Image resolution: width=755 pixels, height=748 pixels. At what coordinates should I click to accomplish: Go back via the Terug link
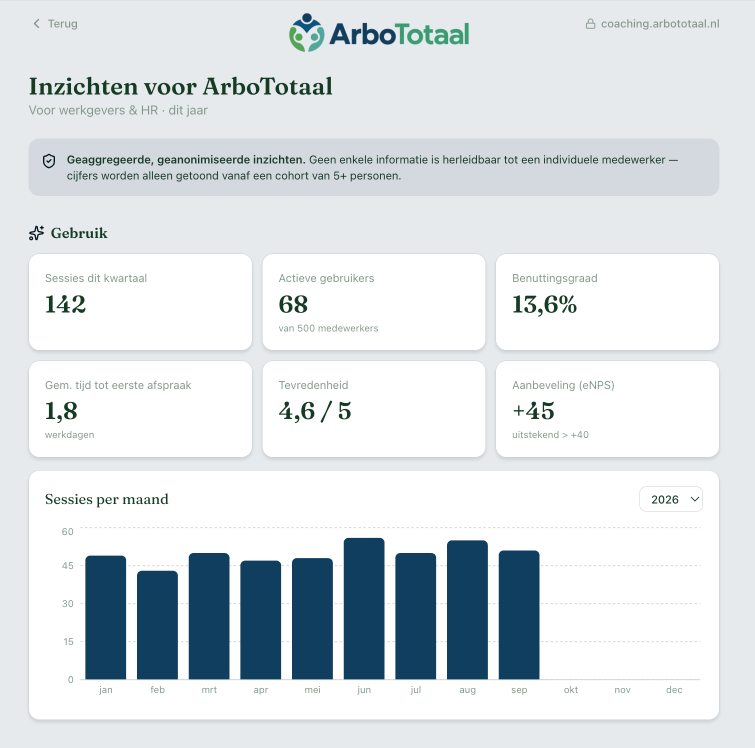tap(55, 24)
